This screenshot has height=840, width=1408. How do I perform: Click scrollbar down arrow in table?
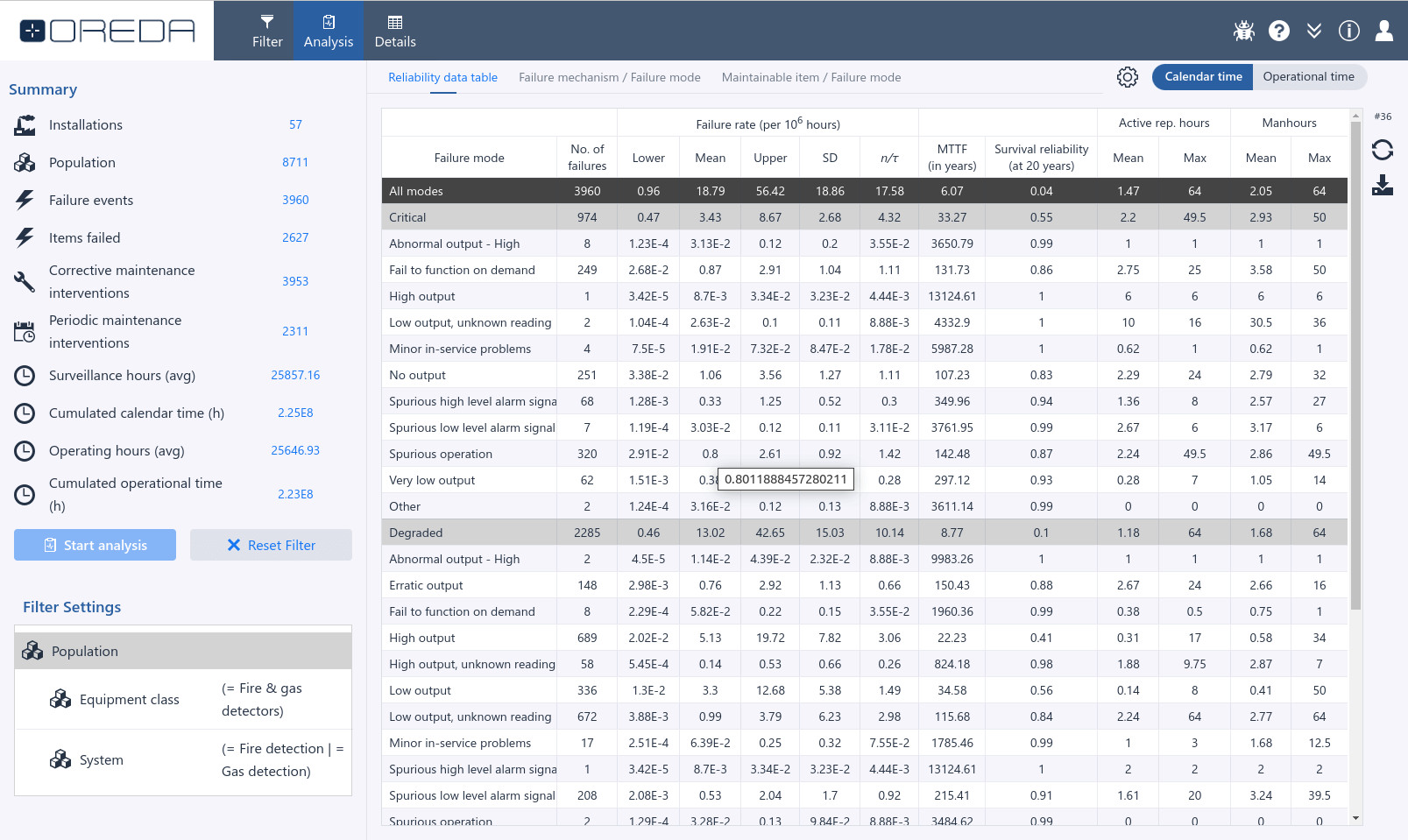[x=1355, y=818]
